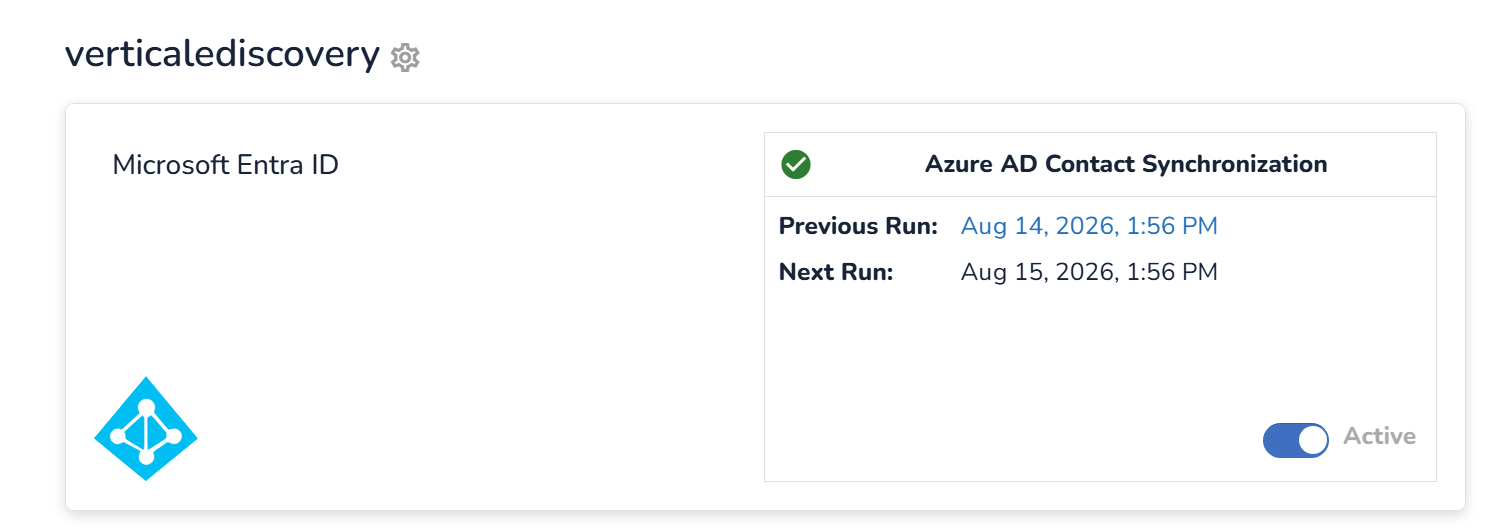Click the word Entra in the integration name

(x=268, y=164)
